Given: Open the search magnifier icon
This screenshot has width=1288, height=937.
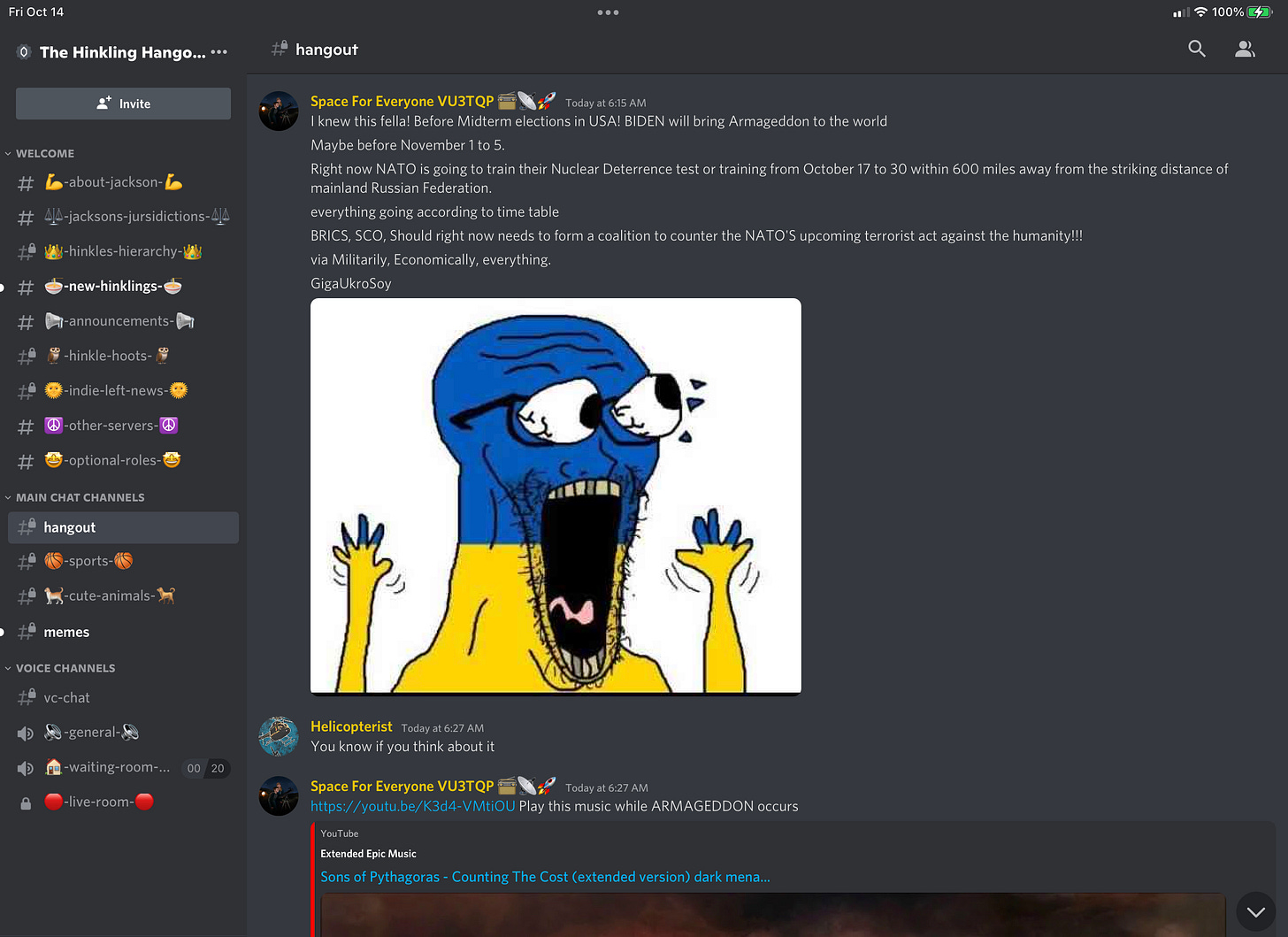Looking at the screenshot, I should coord(1197,49).
